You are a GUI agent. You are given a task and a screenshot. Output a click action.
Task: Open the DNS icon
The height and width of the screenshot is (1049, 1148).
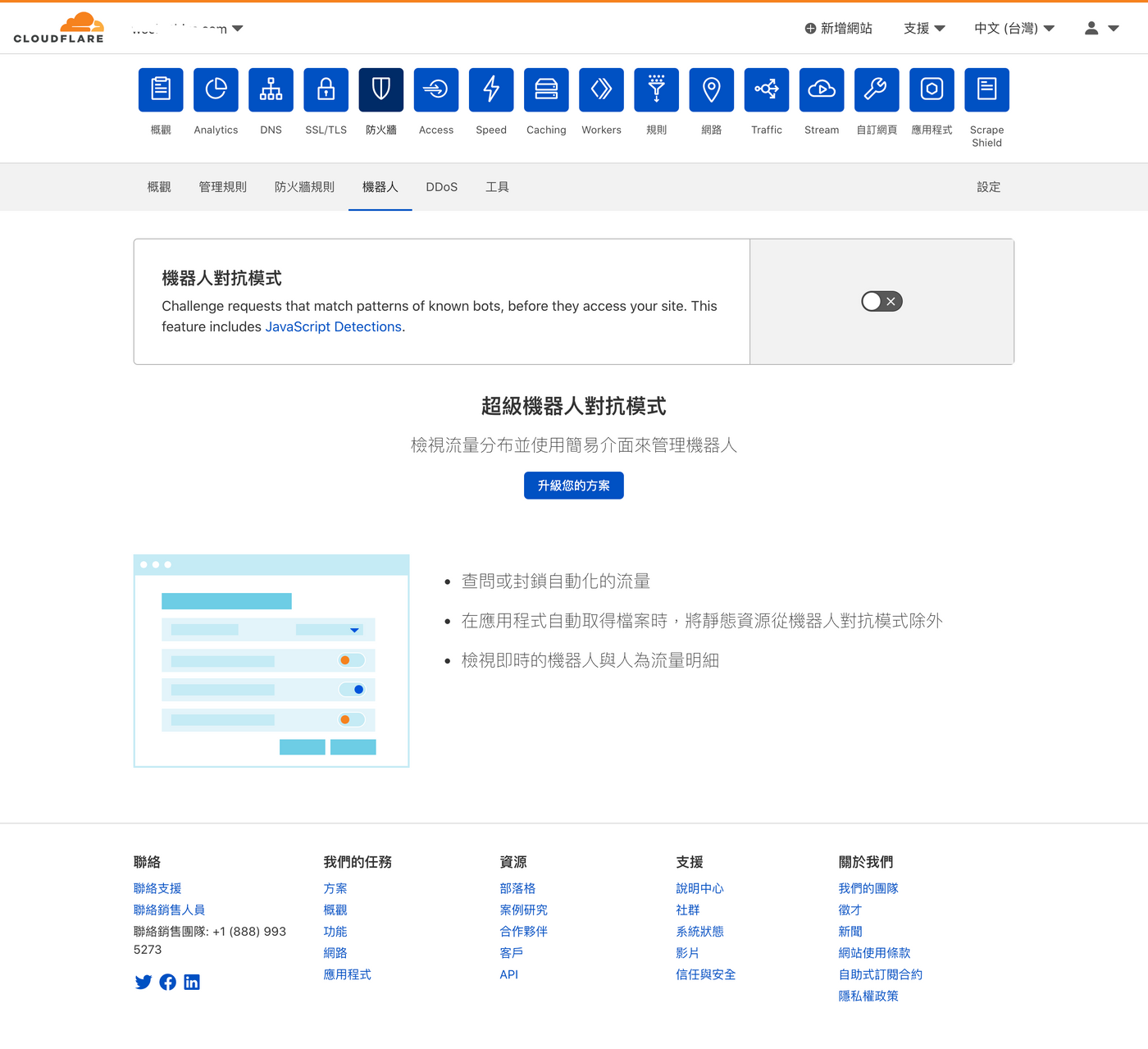click(x=271, y=89)
